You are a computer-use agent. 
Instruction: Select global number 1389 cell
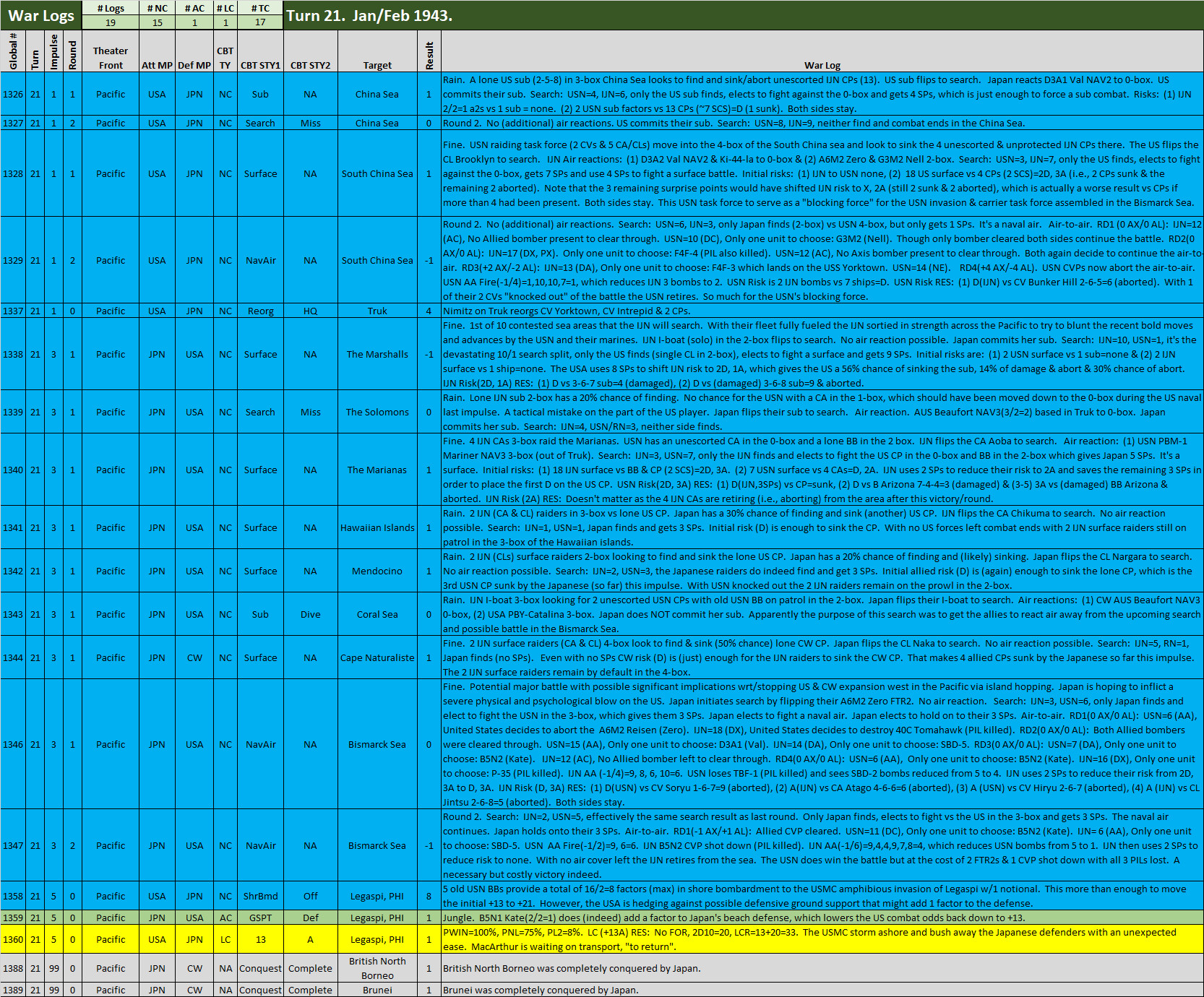(13, 990)
